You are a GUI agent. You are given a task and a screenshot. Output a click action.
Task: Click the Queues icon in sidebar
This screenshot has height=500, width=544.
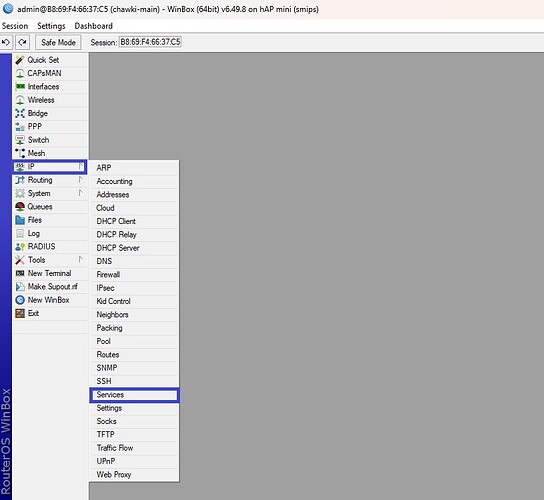(x=20, y=207)
